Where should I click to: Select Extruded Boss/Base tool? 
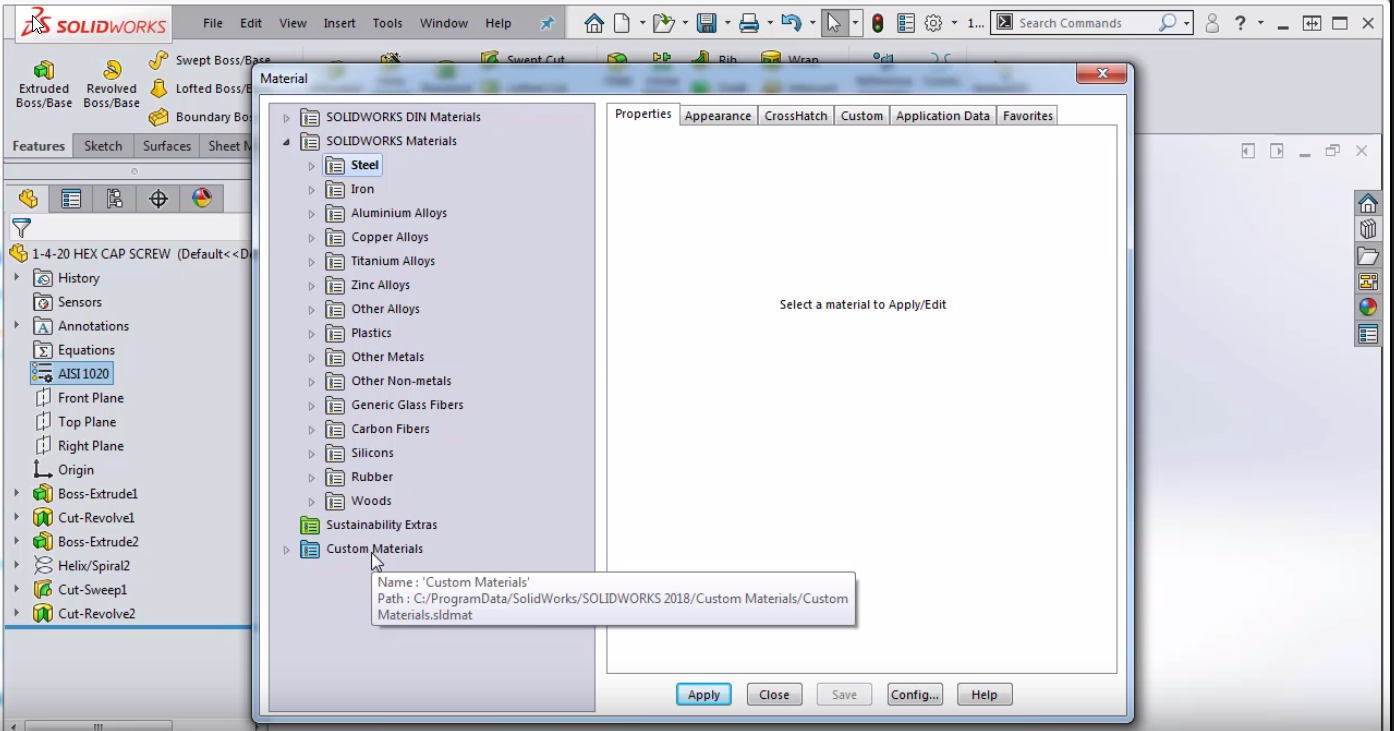[x=44, y=84]
